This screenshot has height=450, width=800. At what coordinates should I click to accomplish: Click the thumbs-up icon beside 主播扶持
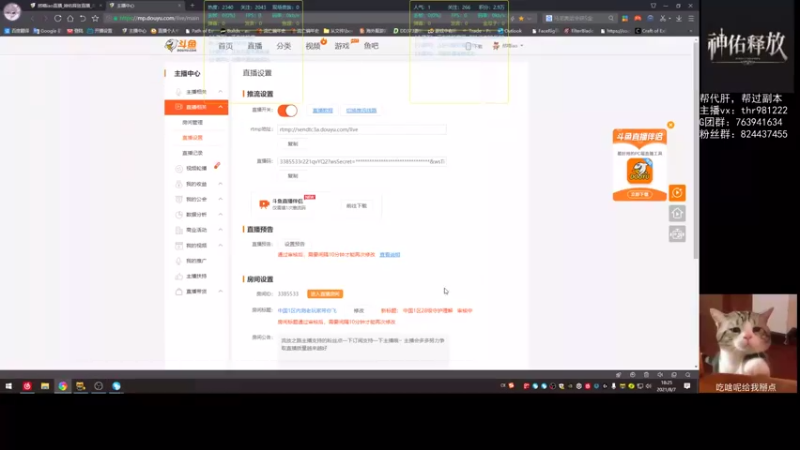(x=179, y=276)
